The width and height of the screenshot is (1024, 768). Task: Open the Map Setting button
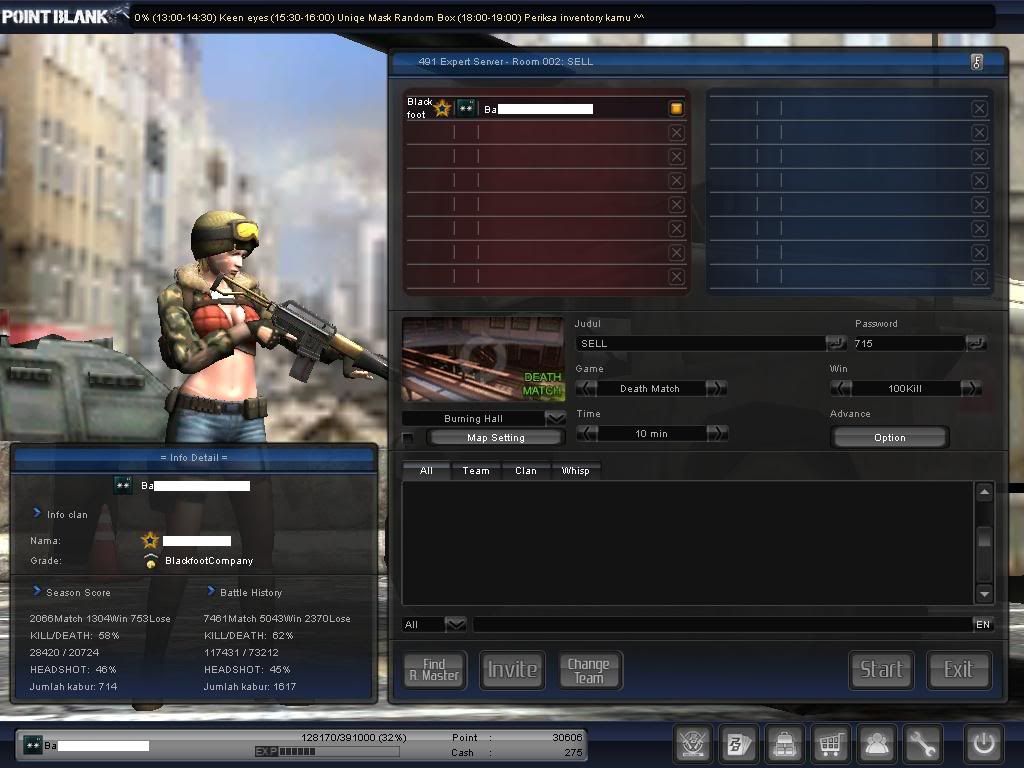496,438
